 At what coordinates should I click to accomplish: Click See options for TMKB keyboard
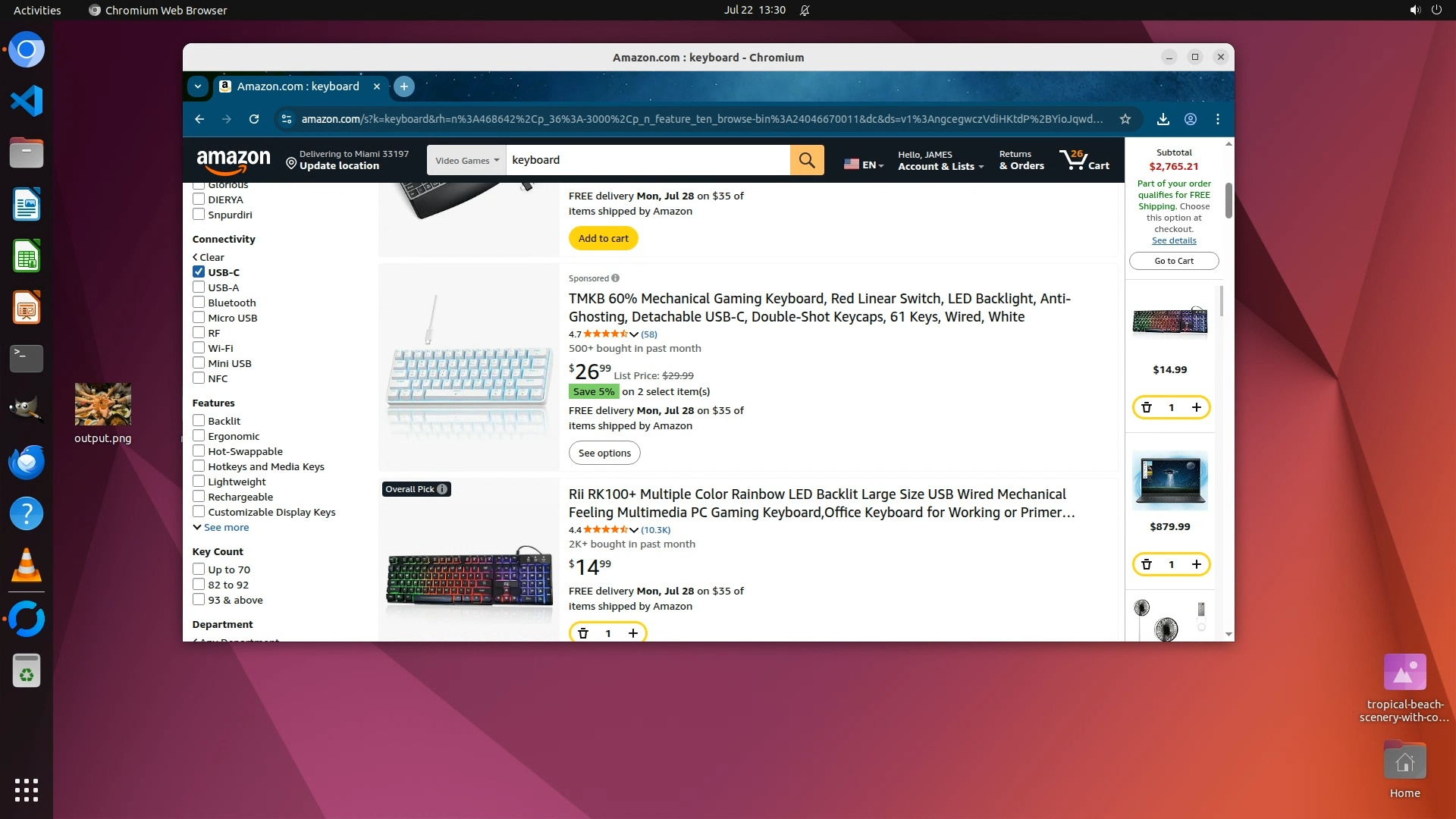(604, 453)
